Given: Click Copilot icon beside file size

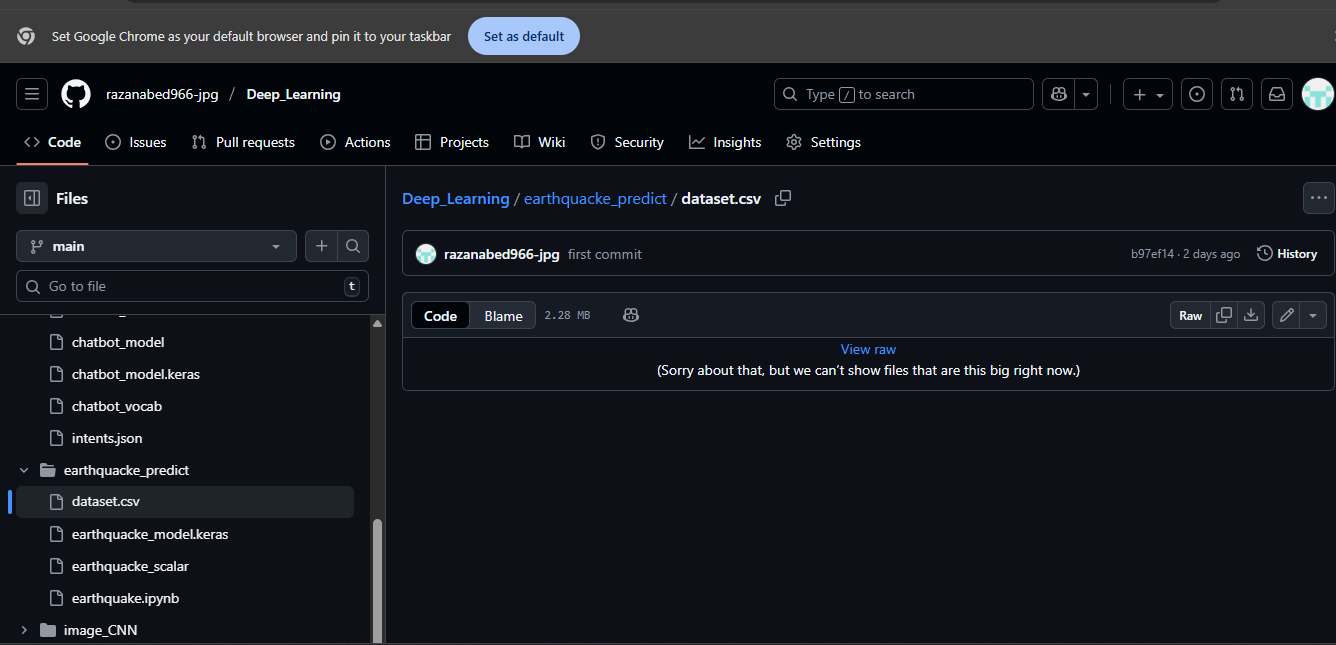Looking at the screenshot, I should click(x=631, y=315).
